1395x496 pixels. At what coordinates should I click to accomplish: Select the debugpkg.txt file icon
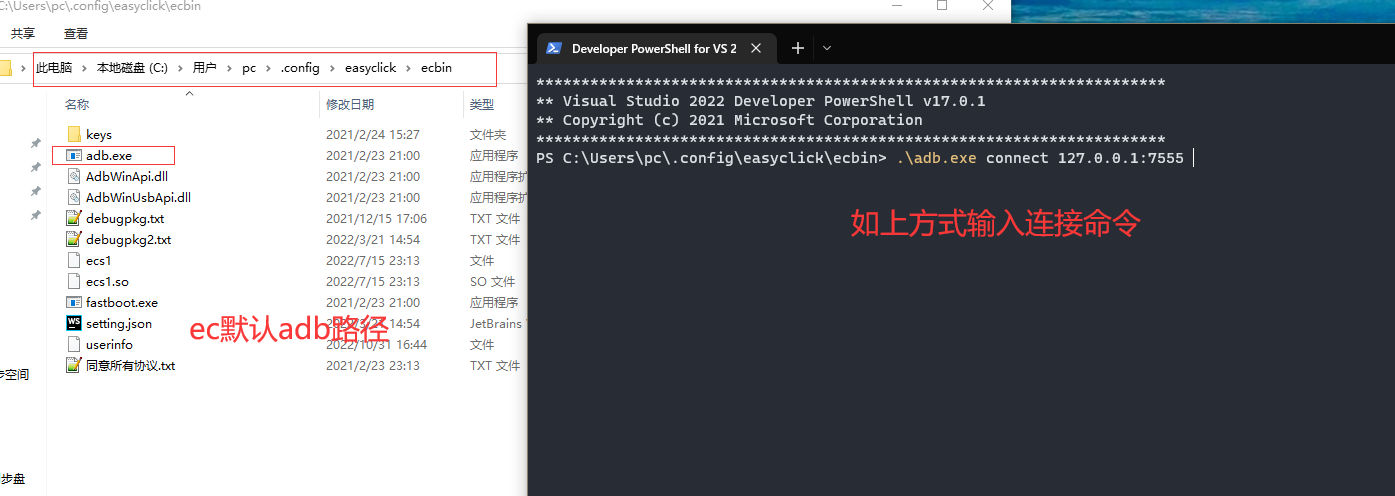[x=74, y=218]
